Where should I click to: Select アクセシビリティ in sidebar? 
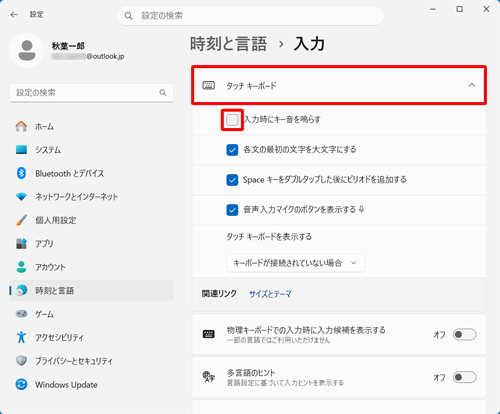click(92, 337)
